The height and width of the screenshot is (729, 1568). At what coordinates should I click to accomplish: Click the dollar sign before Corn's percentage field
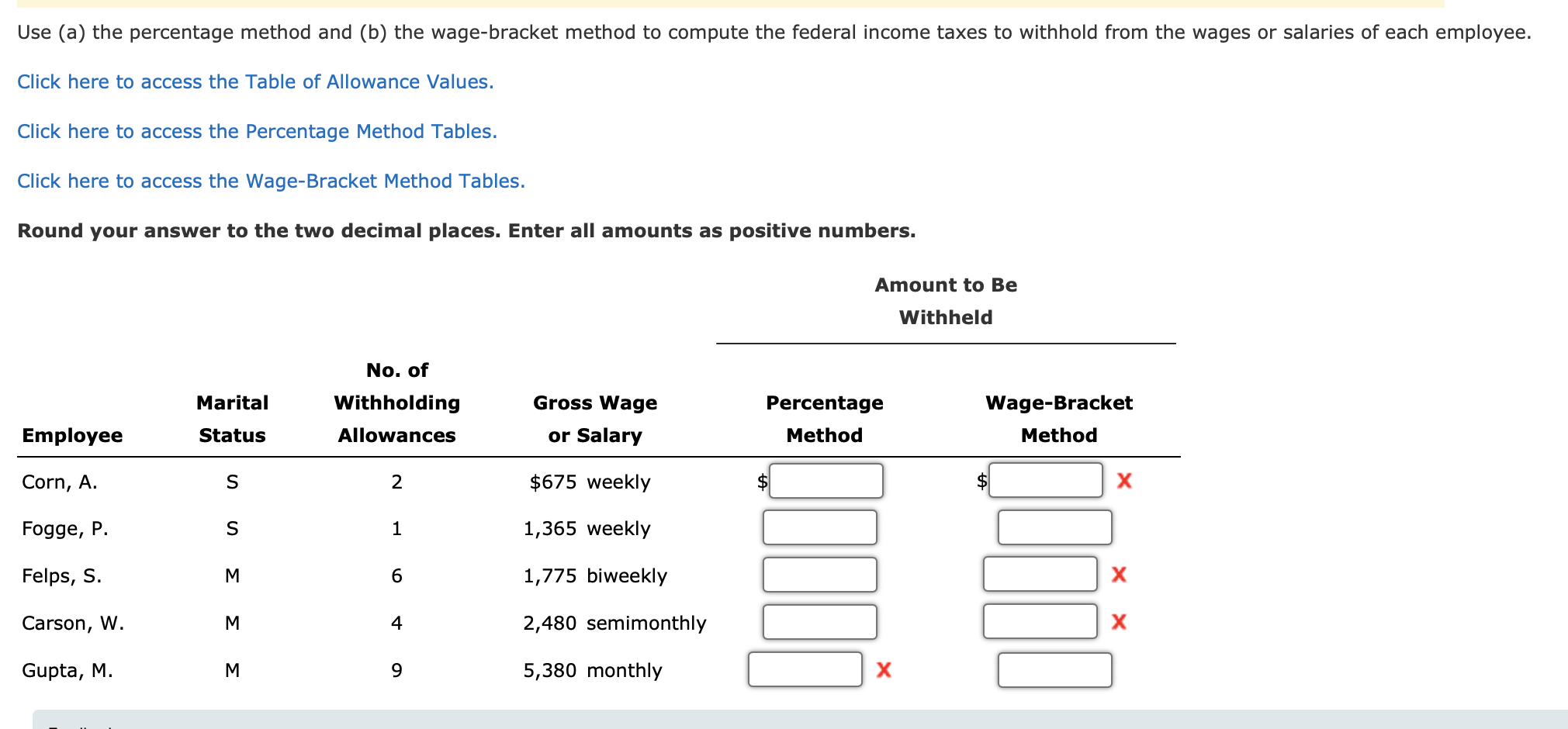[761, 481]
